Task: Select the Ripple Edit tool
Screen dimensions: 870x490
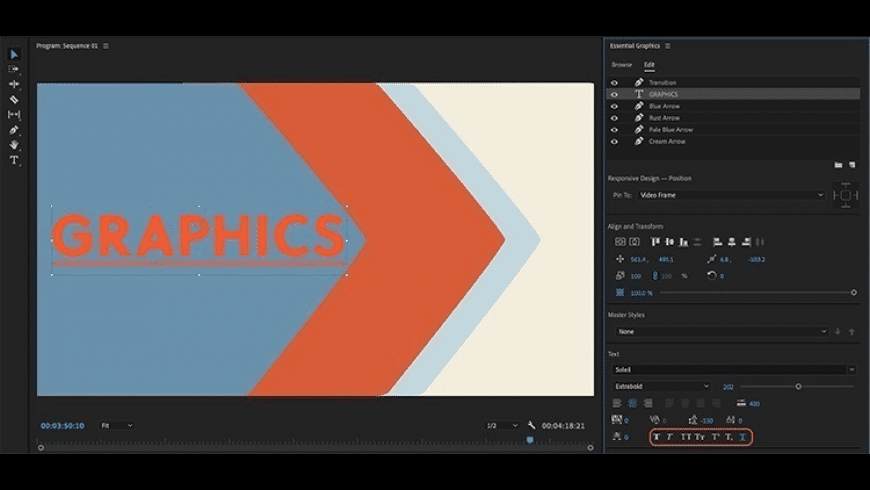Action: 14,84
